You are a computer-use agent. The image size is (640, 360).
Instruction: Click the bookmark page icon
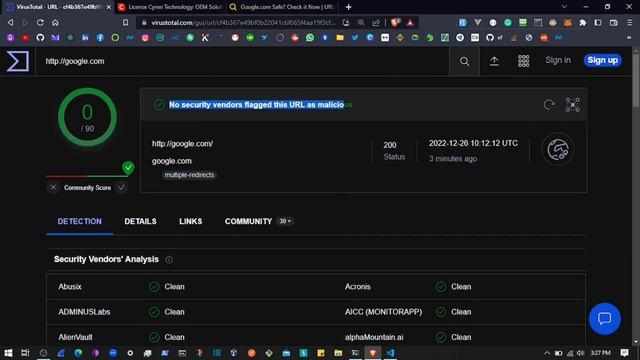[126, 22]
